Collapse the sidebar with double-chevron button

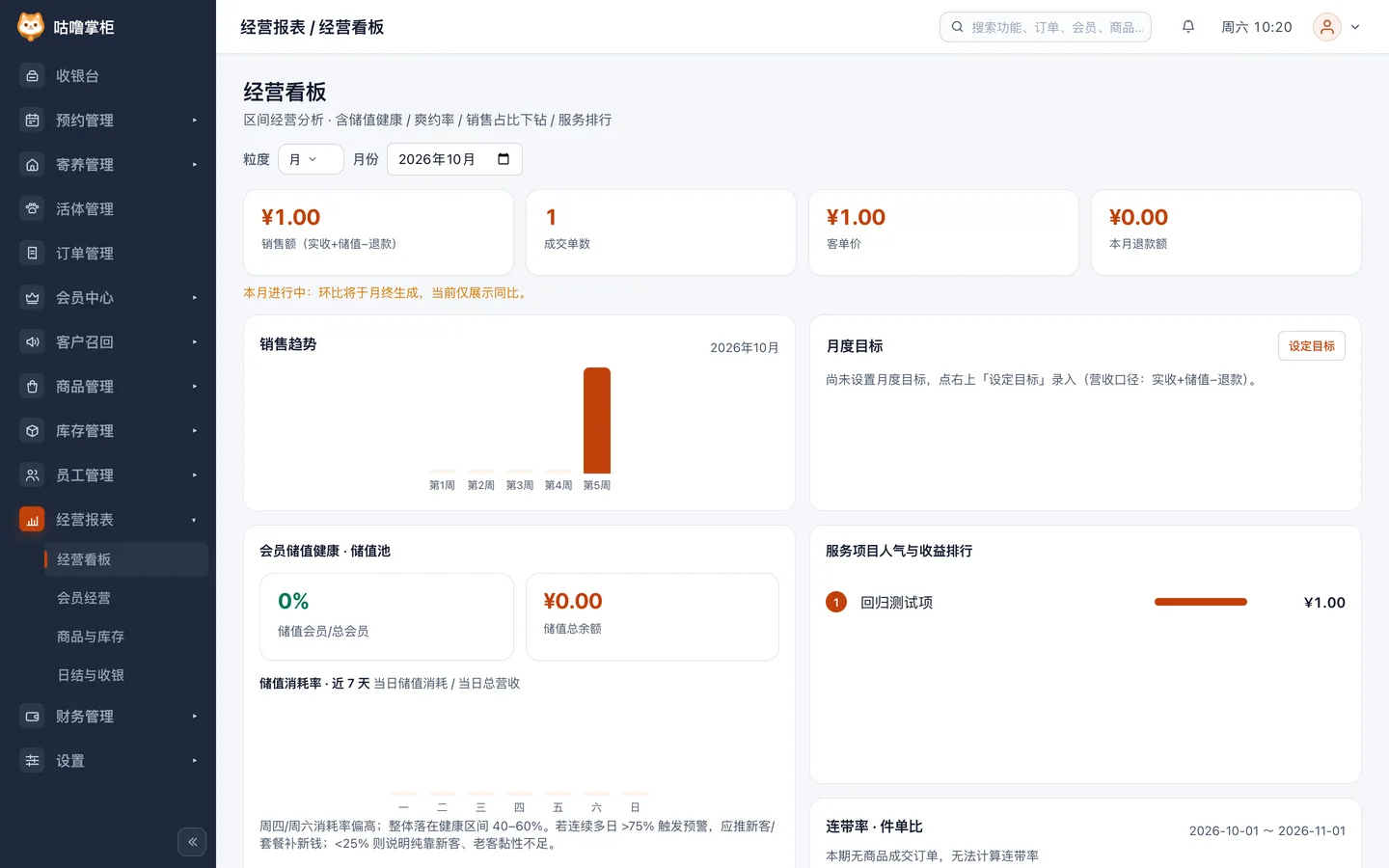[192, 842]
